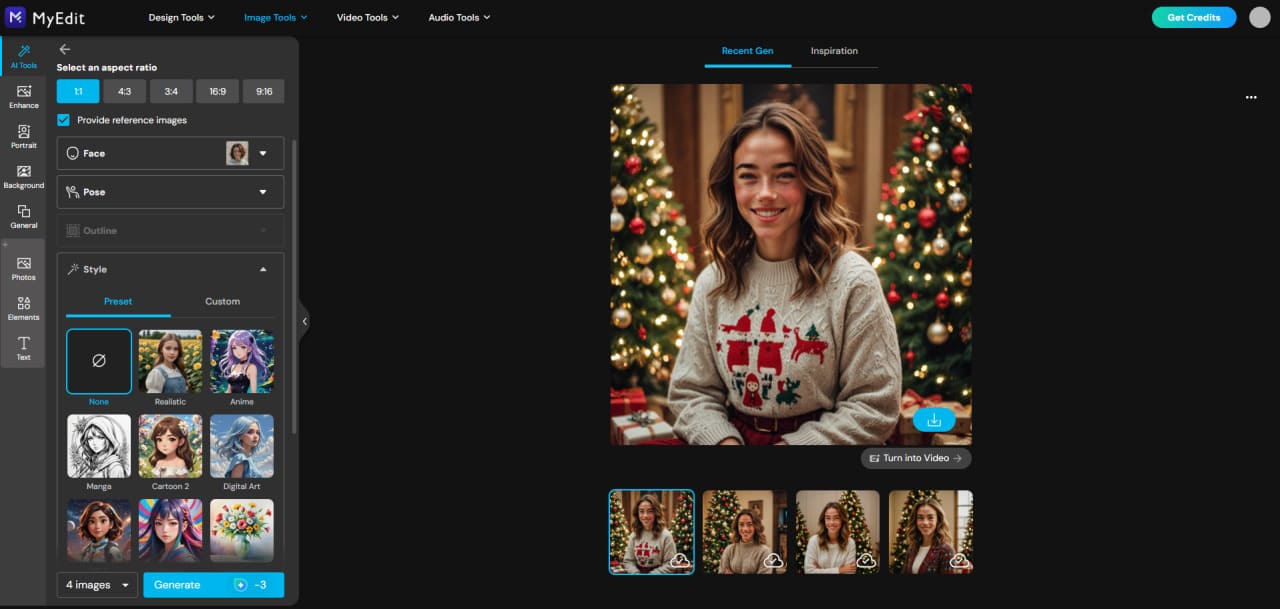
Task: Click the back arrow above aspect ratio options
Action: [65, 47]
